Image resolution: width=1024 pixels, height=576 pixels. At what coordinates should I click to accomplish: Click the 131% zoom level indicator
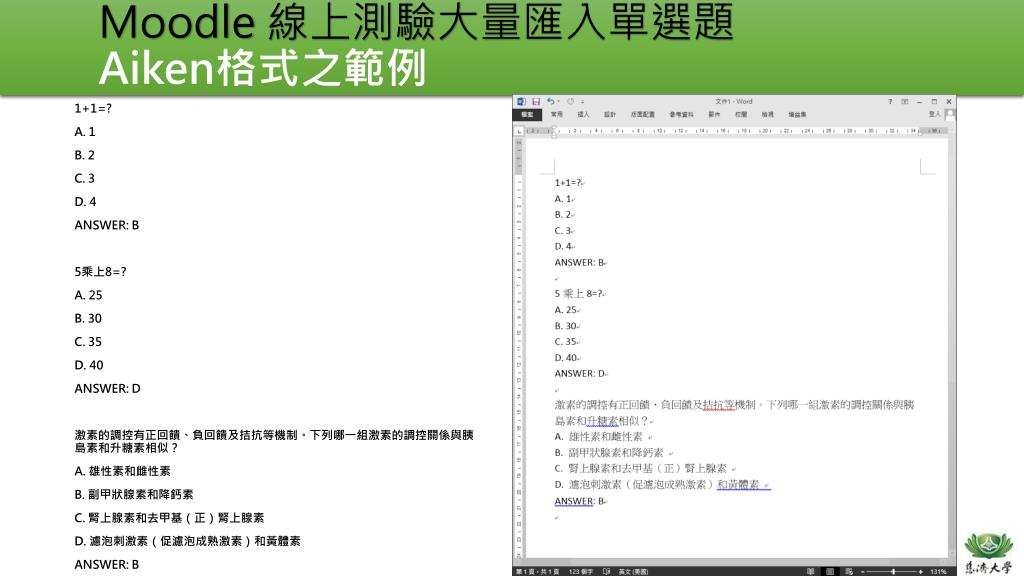click(938, 571)
